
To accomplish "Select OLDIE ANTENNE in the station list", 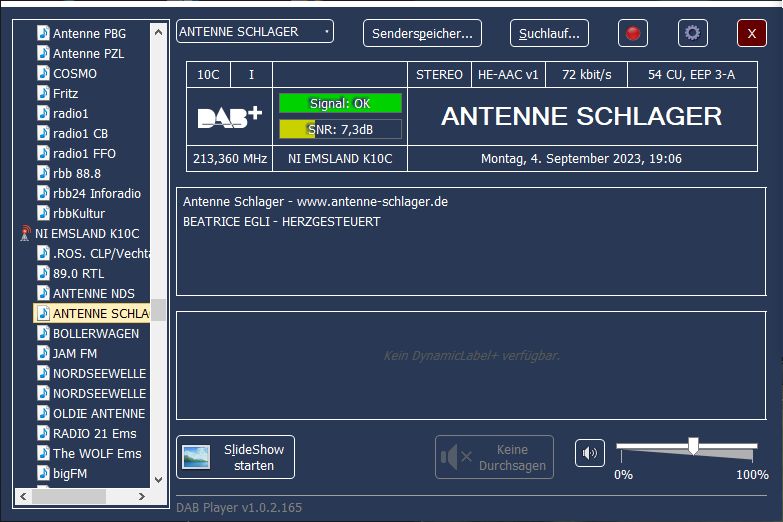I will pyautogui.click(x=98, y=413).
